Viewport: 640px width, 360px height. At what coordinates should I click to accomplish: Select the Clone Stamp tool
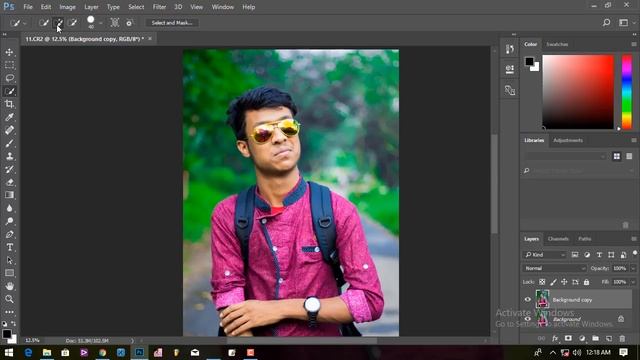point(9,156)
